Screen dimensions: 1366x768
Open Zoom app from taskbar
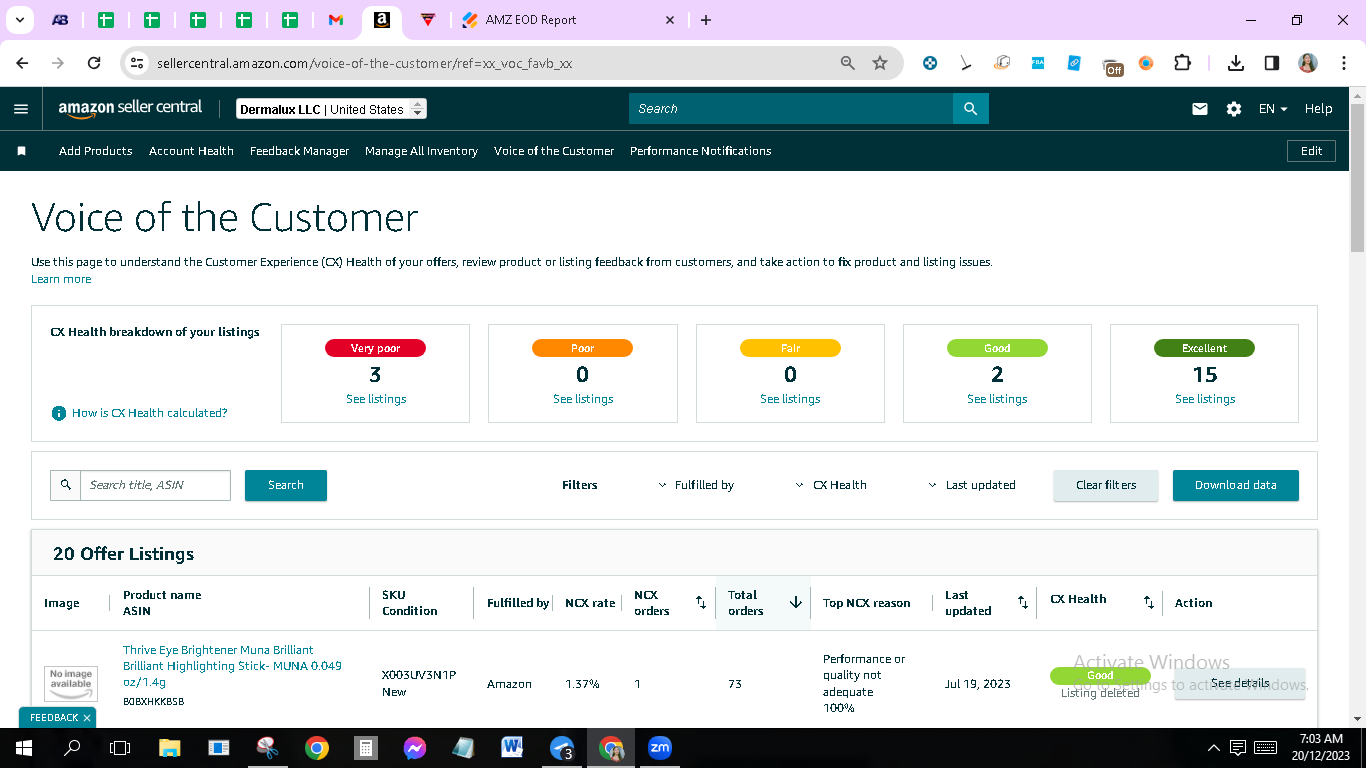coord(659,747)
